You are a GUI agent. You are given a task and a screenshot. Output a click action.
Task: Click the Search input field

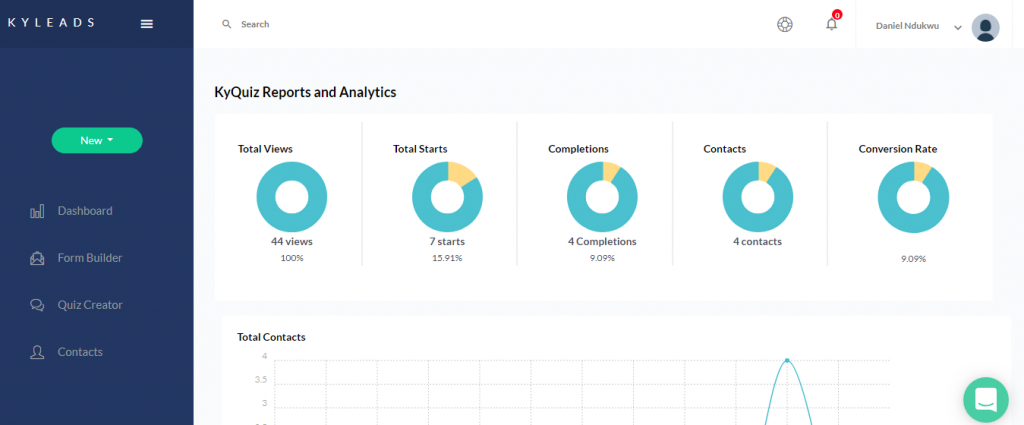400,24
